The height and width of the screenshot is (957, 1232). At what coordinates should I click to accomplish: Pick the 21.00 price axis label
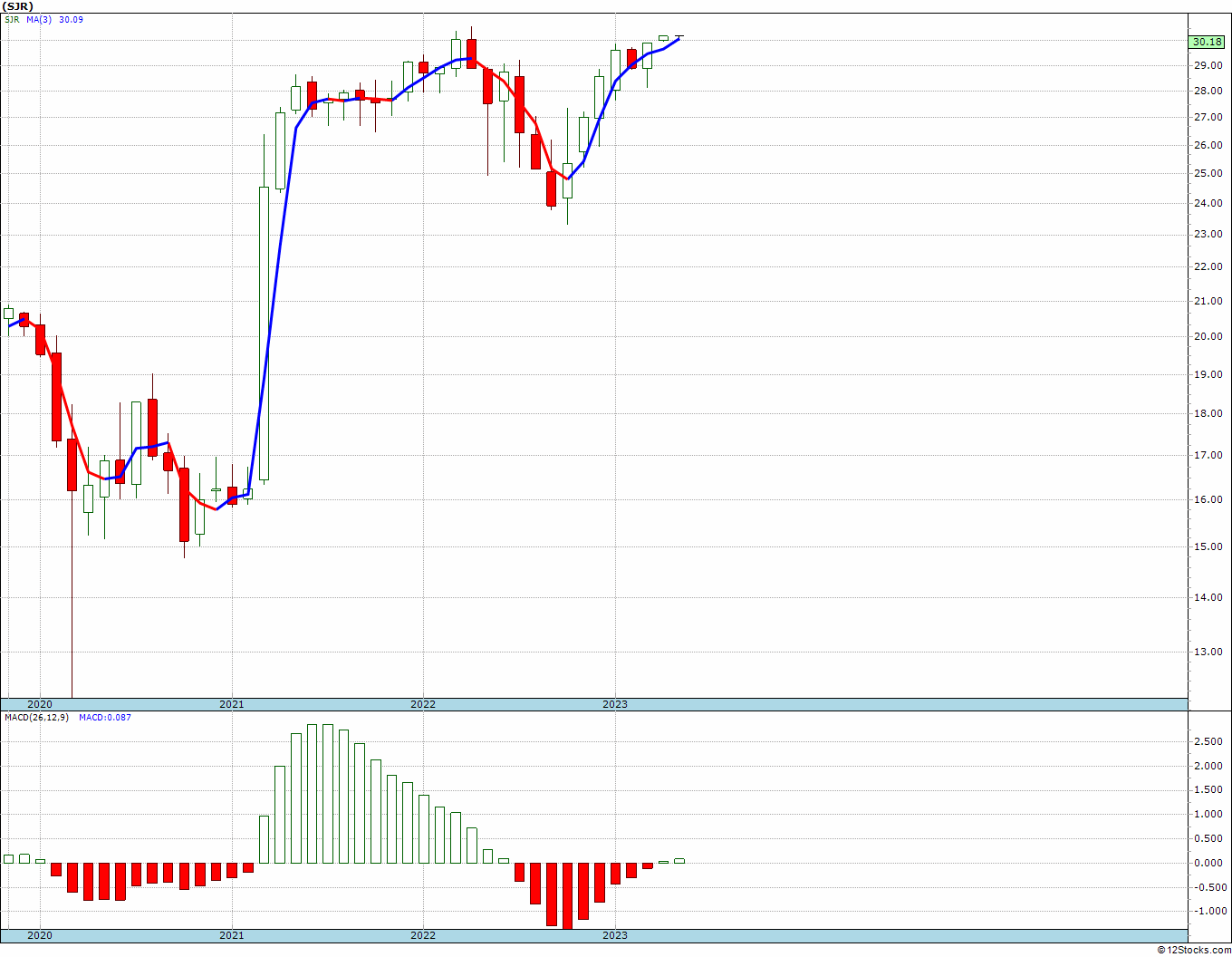click(x=1208, y=301)
